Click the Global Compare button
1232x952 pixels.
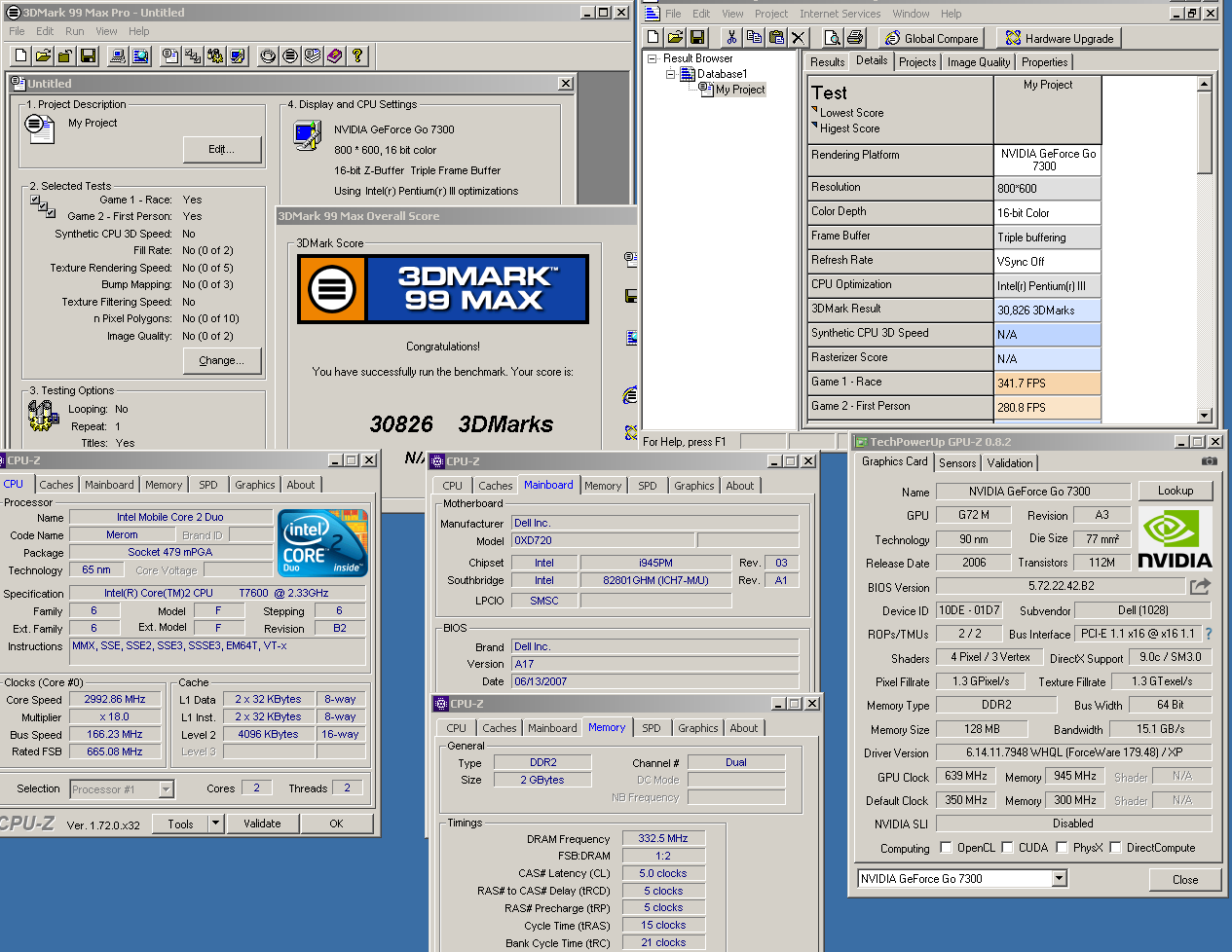931,38
